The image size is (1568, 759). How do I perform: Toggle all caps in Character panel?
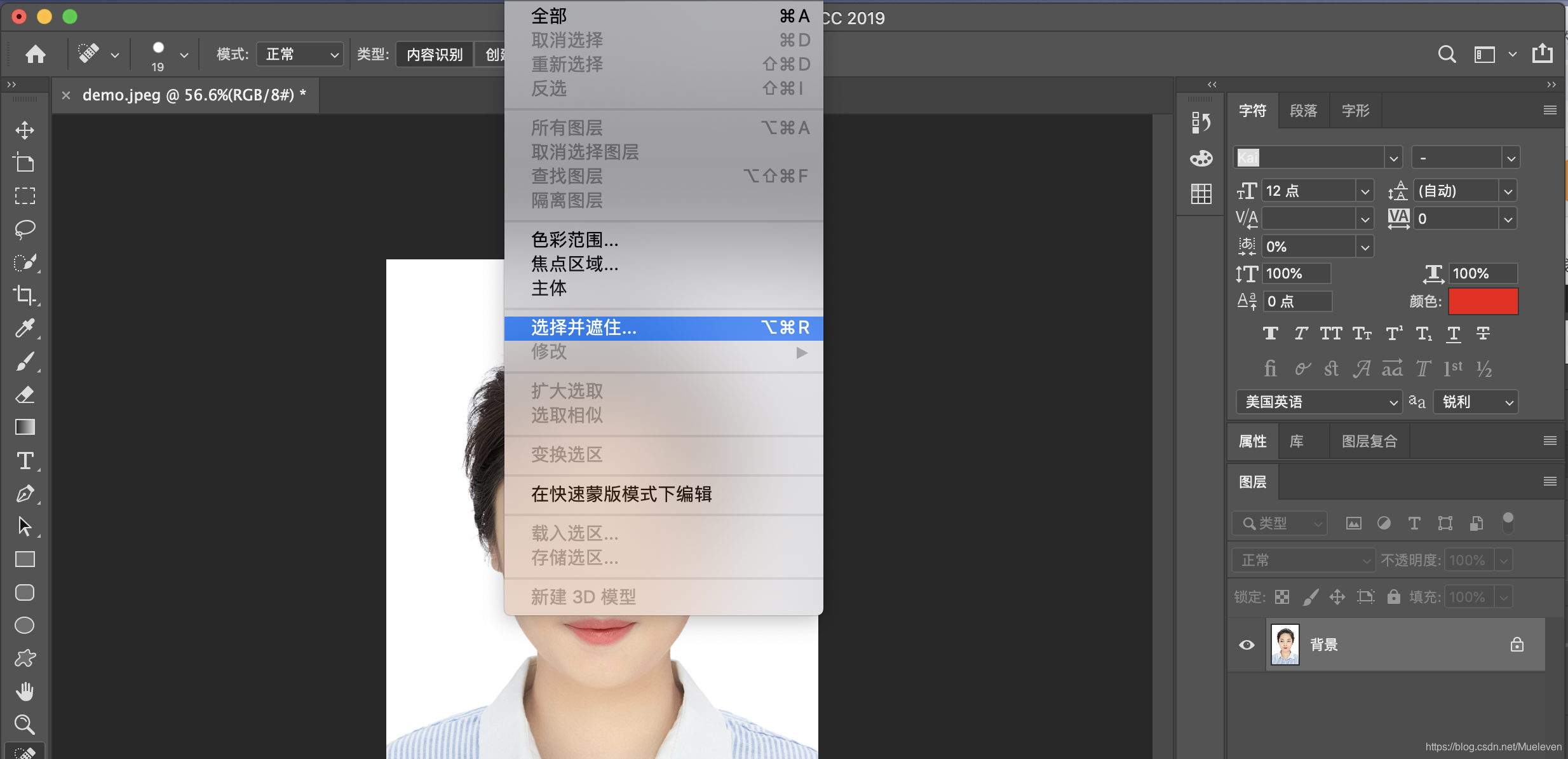click(x=1330, y=333)
